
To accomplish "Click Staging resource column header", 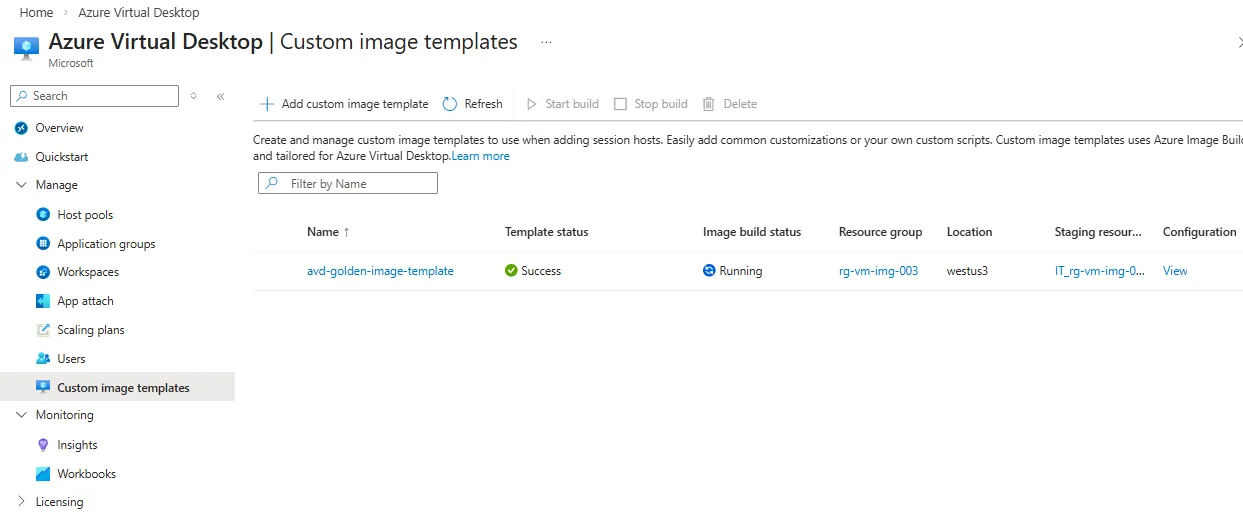I will (x=1098, y=232).
